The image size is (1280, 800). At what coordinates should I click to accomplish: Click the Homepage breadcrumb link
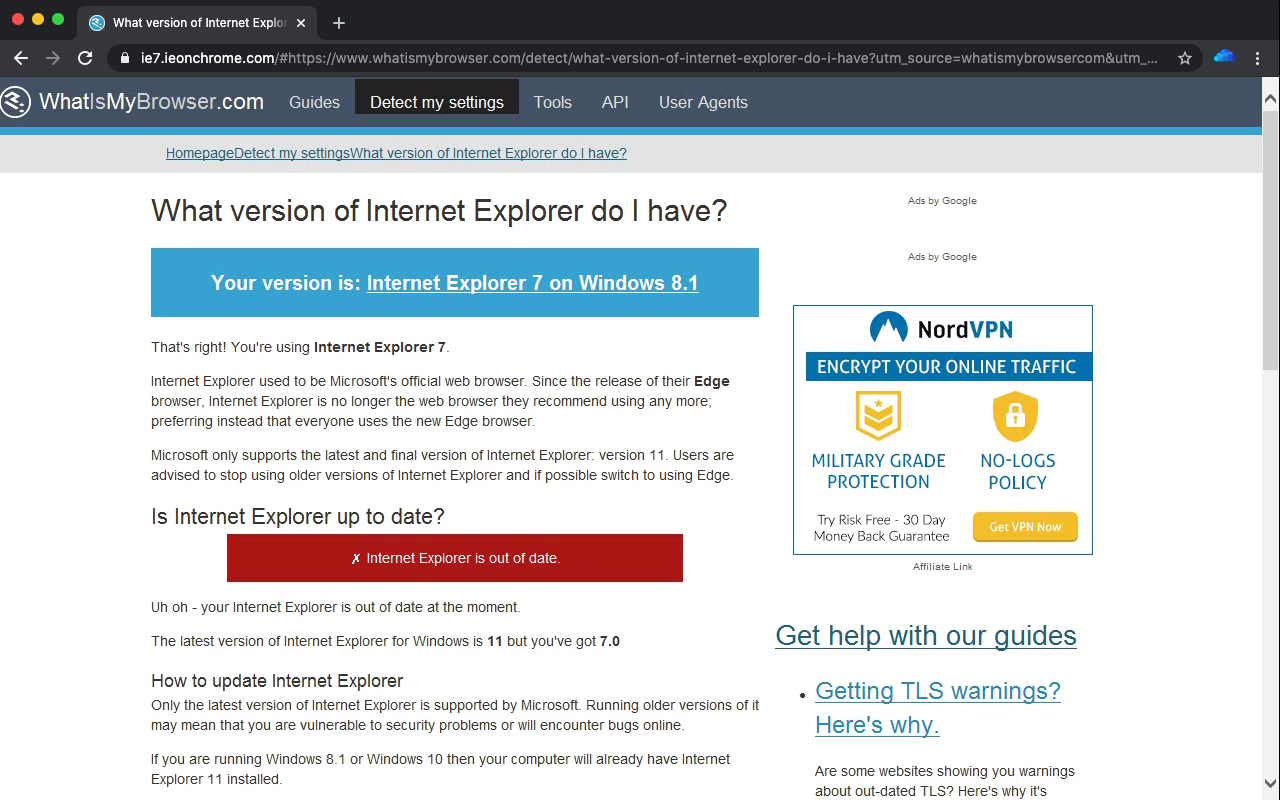tap(200, 153)
